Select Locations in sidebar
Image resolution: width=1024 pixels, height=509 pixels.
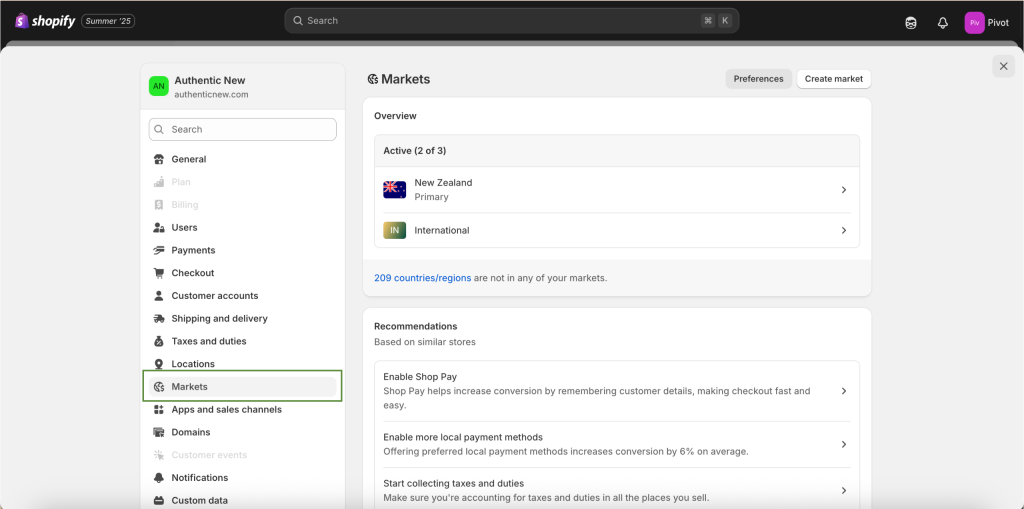243,364
